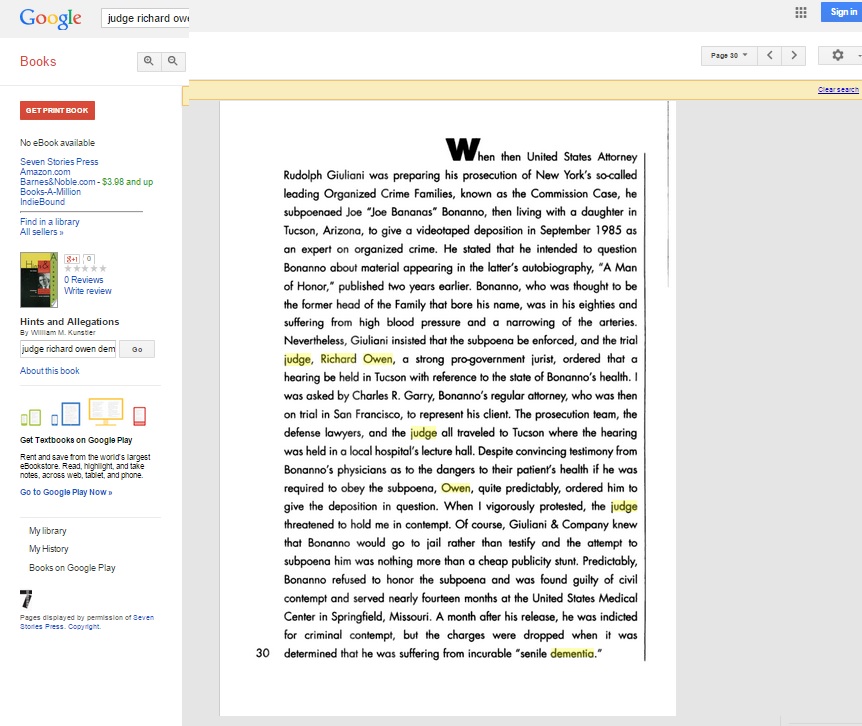The image size is (862, 726).
Task: Click the Clear search link
Action: click(x=838, y=90)
